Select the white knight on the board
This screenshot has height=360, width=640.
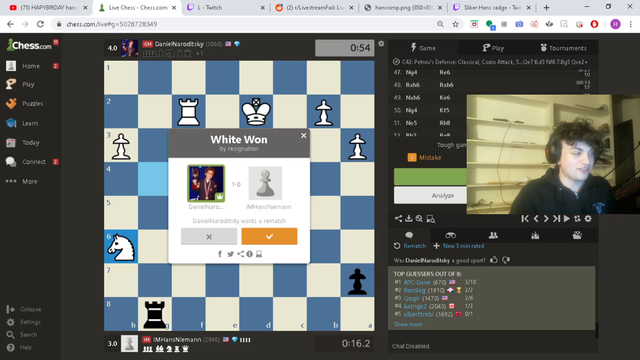121,247
